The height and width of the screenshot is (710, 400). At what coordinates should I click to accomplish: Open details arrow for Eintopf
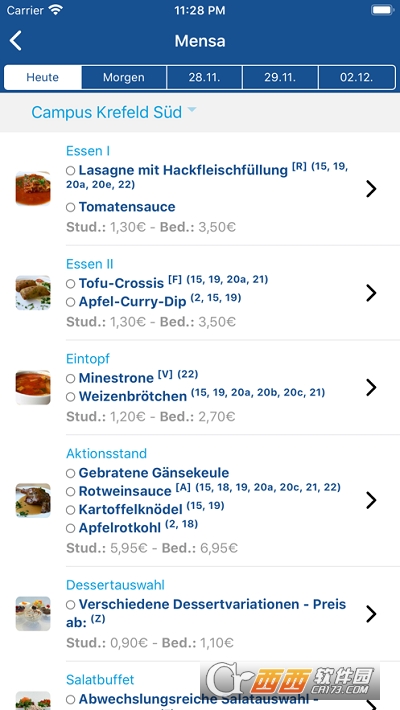pyautogui.click(x=371, y=388)
